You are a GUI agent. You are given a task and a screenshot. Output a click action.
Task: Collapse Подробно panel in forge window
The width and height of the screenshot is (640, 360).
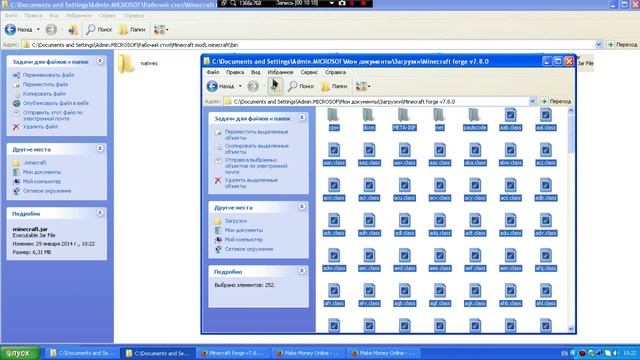coord(302,271)
